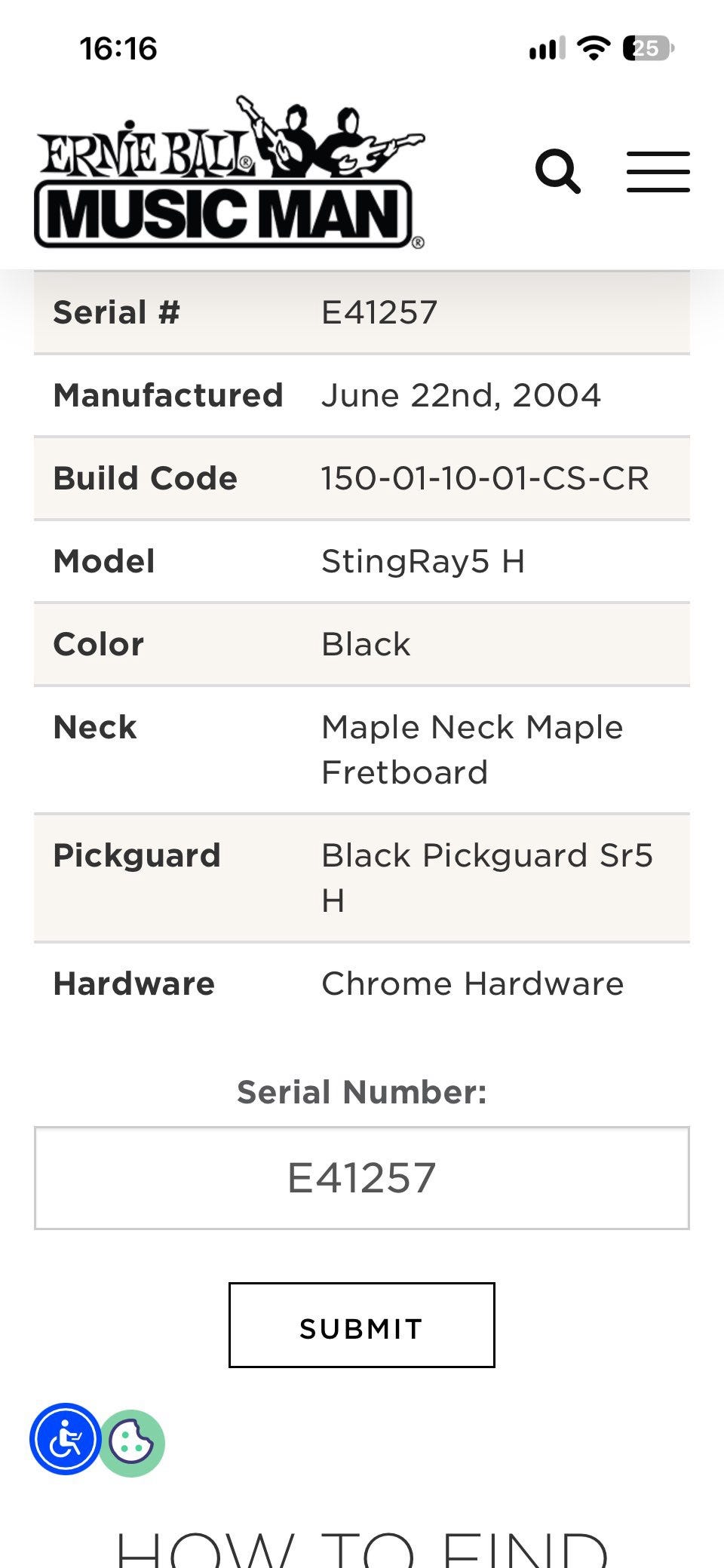The height and width of the screenshot is (1568, 724).
Task: Tap the battery indicator icon
Action: click(649, 48)
